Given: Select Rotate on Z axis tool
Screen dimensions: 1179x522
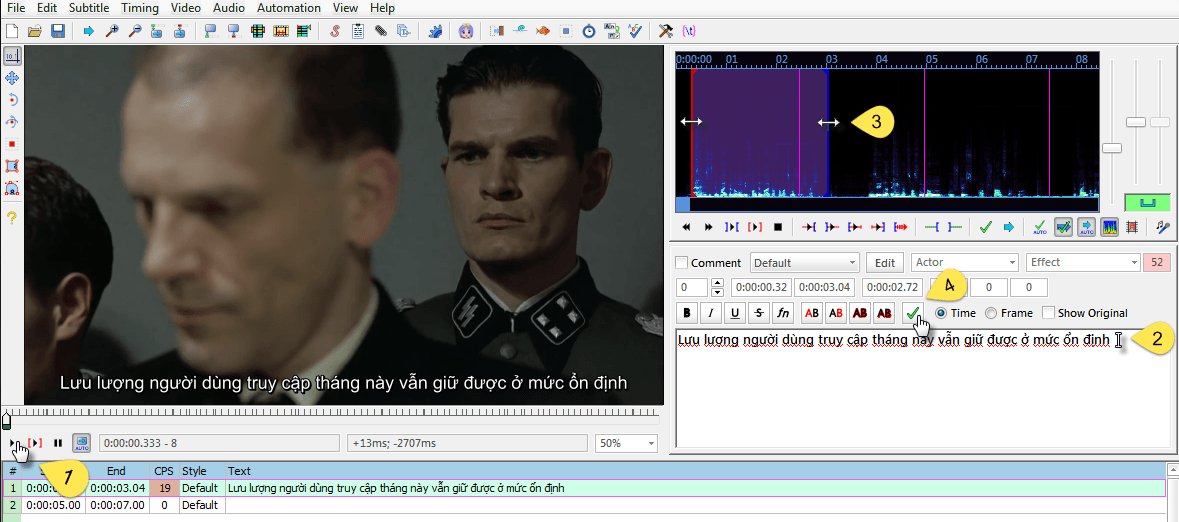Looking at the screenshot, I should pyautogui.click(x=12, y=100).
